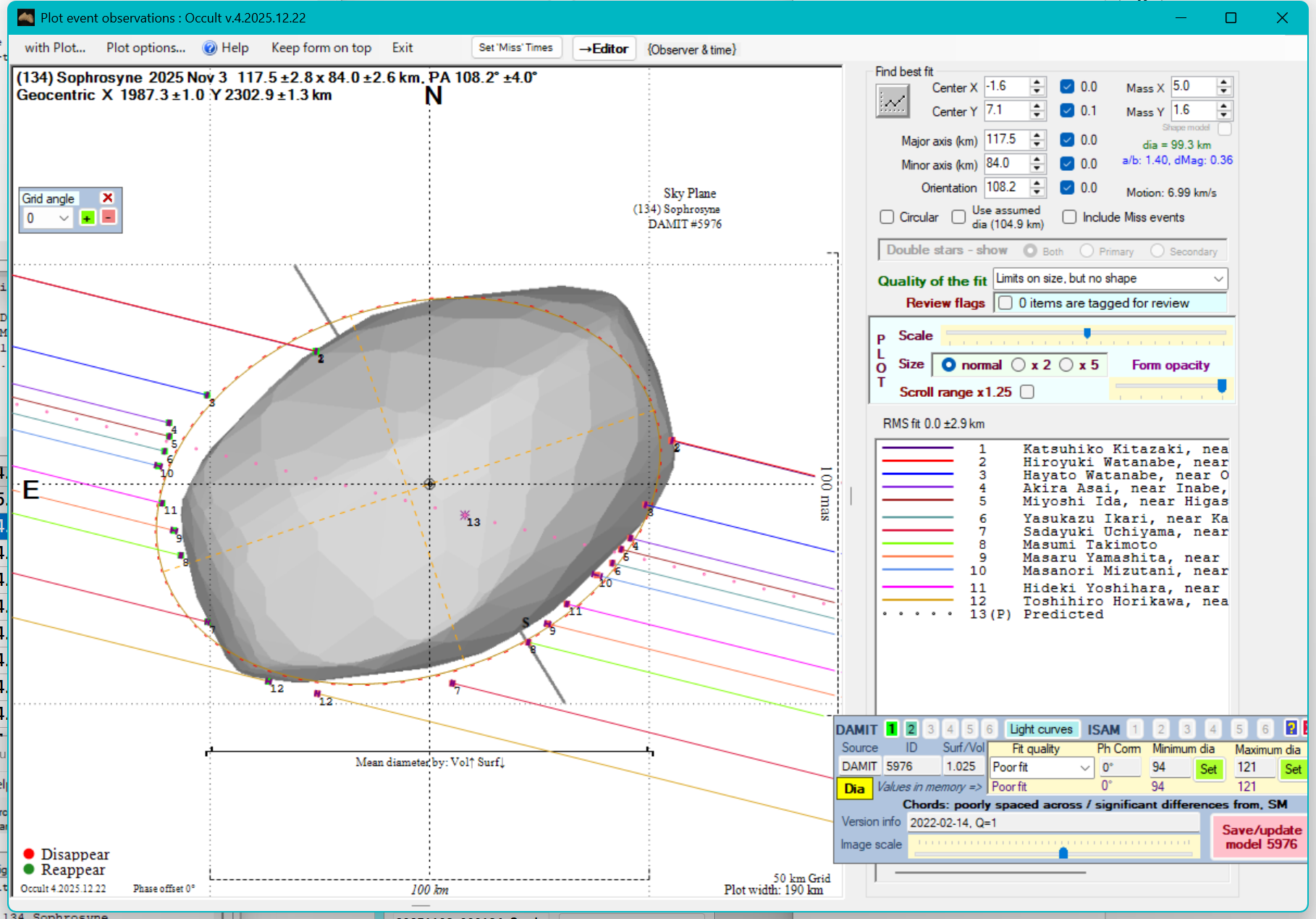Click the Find best fit graph icon
This screenshot has height=919, width=1316.
(x=893, y=101)
